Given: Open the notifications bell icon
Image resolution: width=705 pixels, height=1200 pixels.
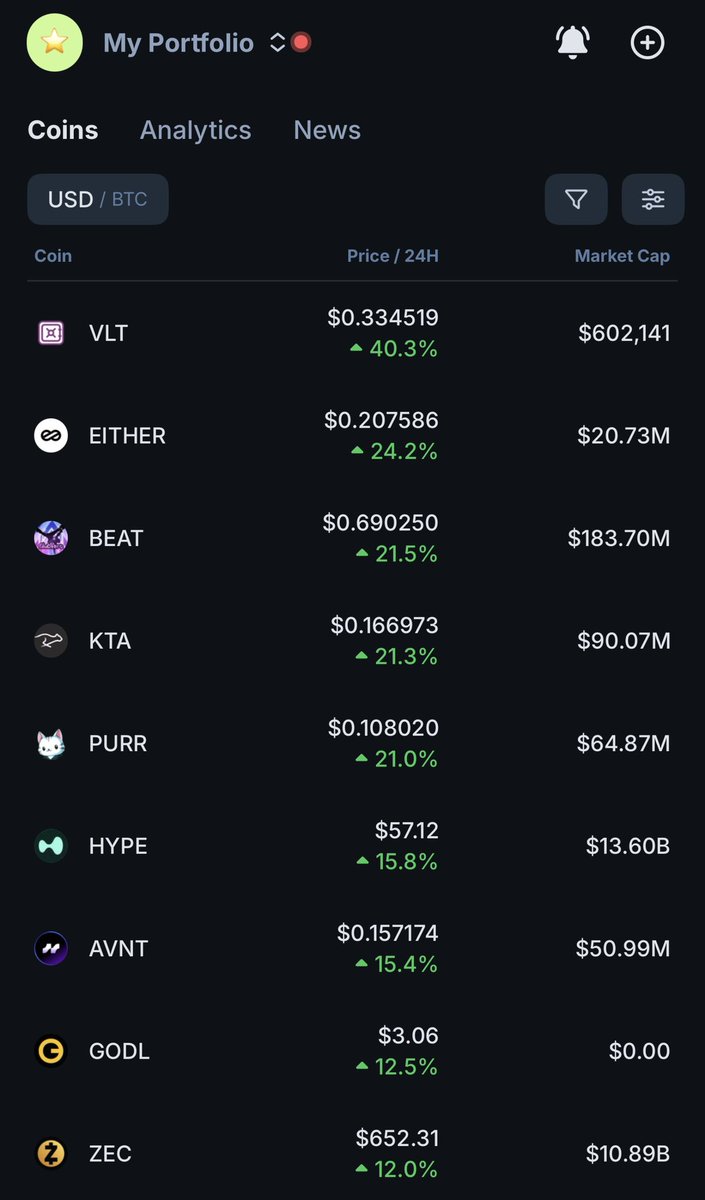Looking at the screenshot, I should (x=572, y=43).
